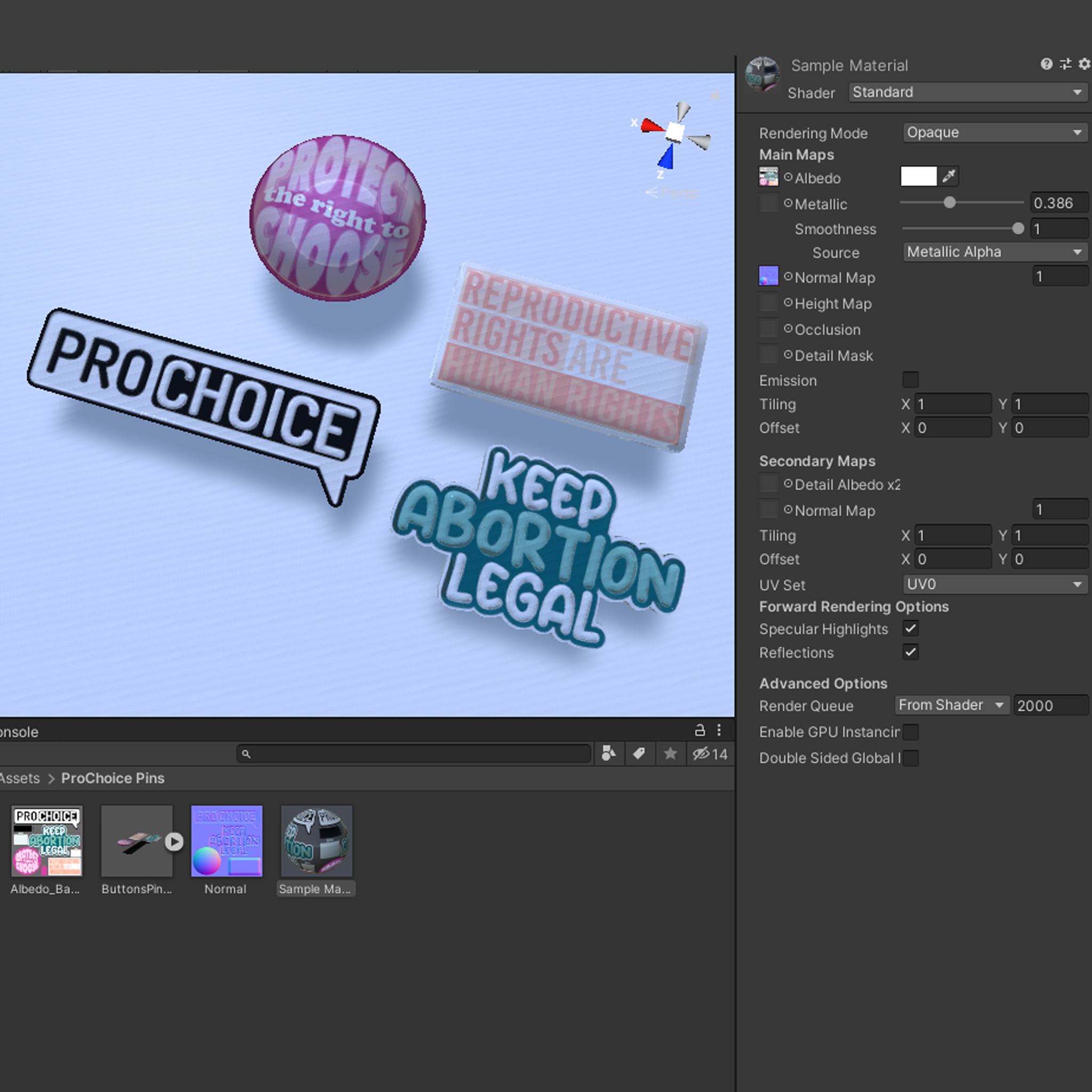Pick Albedo color with the eyedropper icon
1092x1092 pixels.
949,176
